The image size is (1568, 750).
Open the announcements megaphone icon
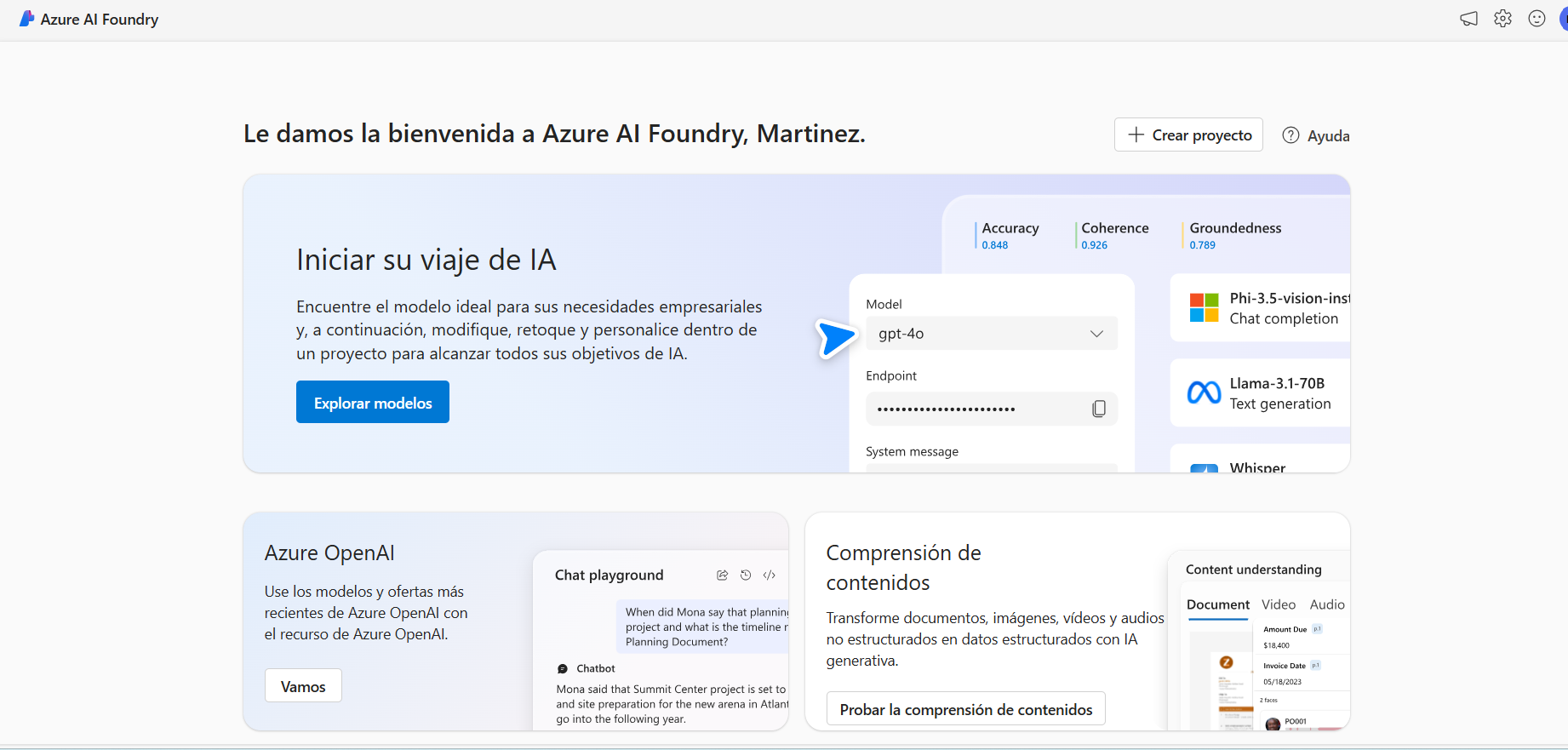pyautogui.click(x=1468, y=19)
